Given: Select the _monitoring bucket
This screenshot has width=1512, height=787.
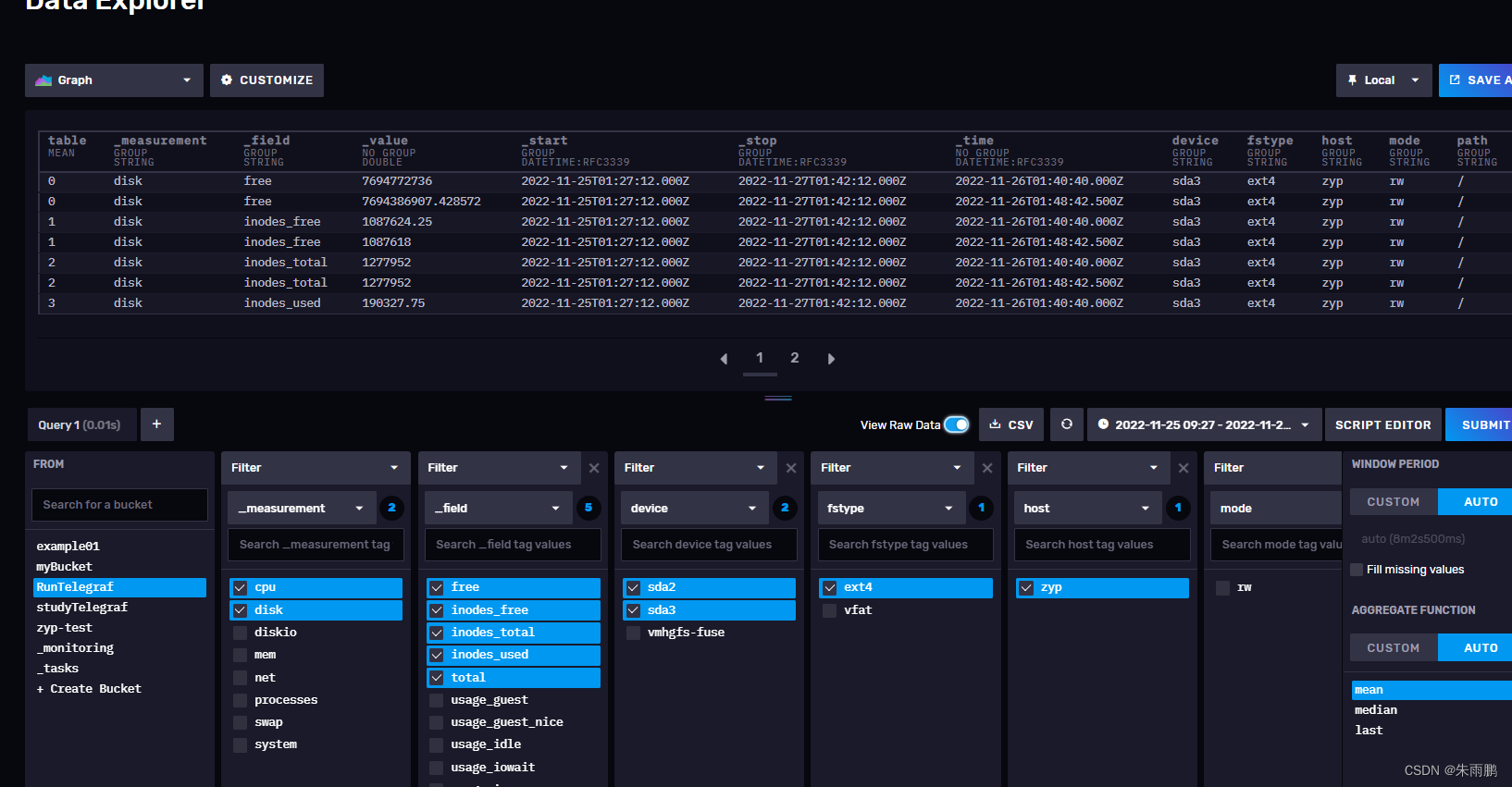Looking at the screenshot, I should [x=119, y=648].
